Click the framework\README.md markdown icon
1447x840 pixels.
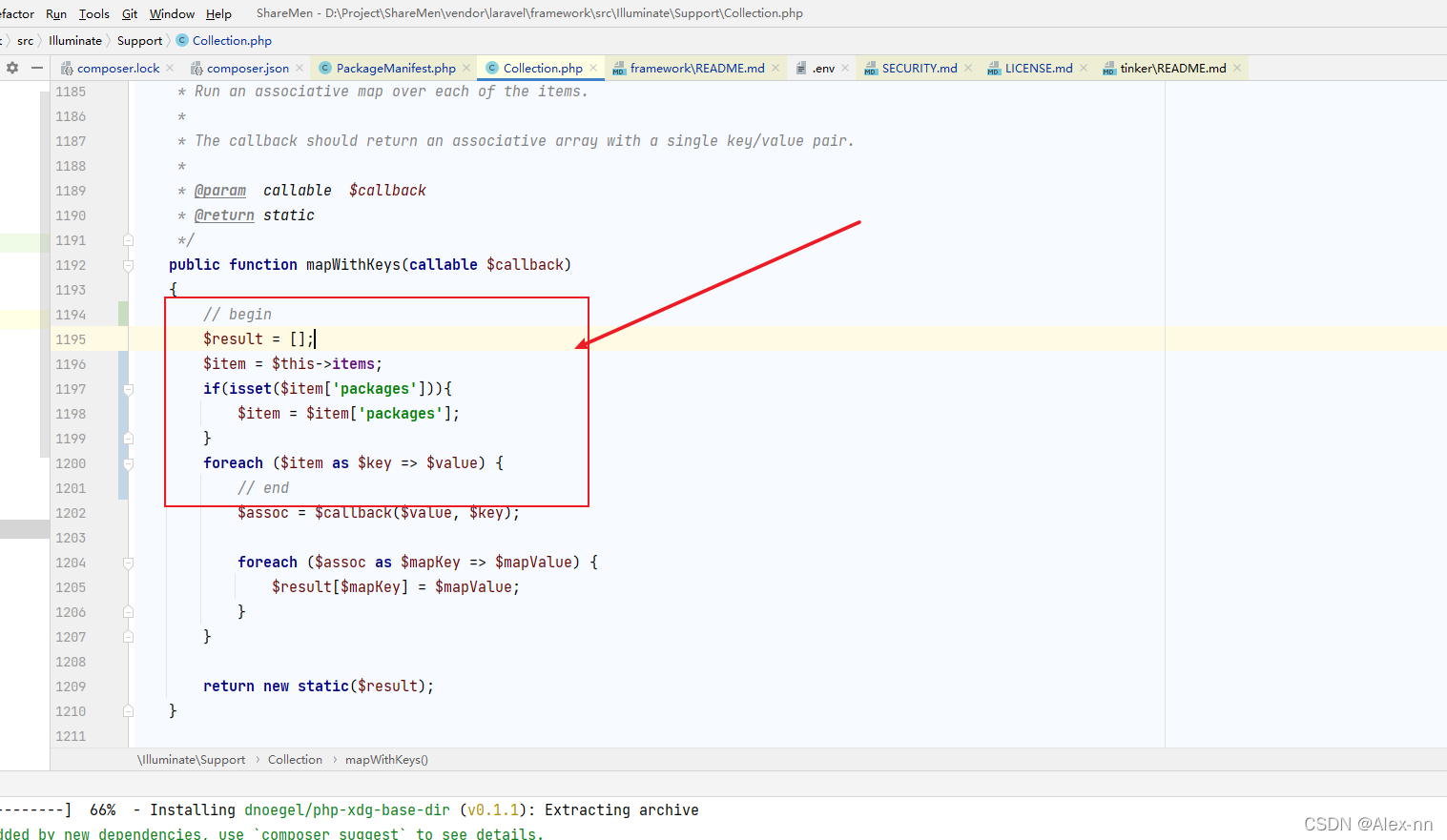coord(619,69)
